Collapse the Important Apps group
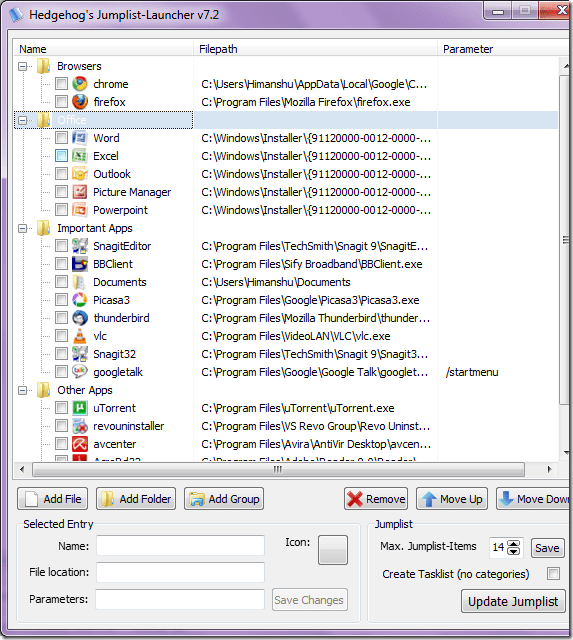This screenshot has width=573, height=640. [22, 228]
